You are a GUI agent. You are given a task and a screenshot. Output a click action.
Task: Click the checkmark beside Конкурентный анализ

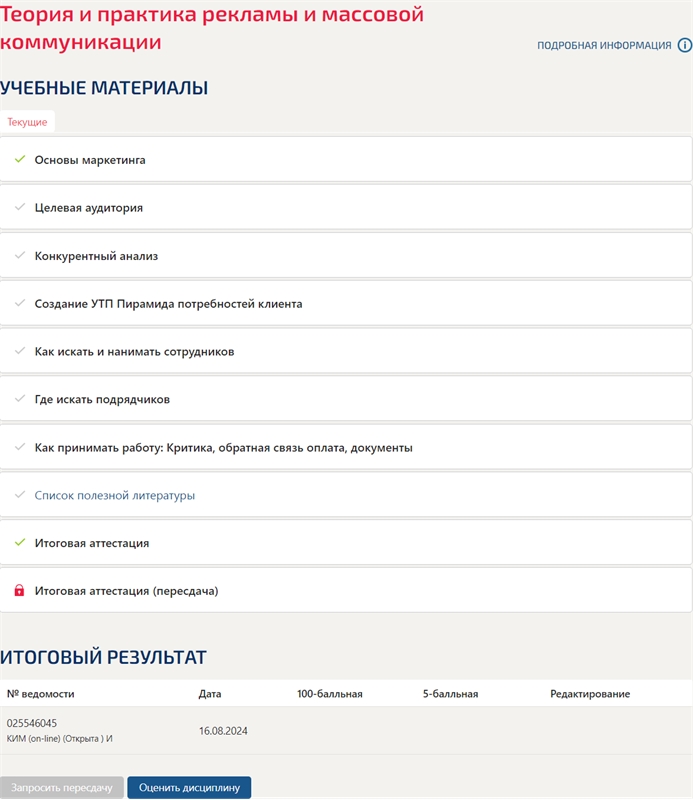coord(20,255)
